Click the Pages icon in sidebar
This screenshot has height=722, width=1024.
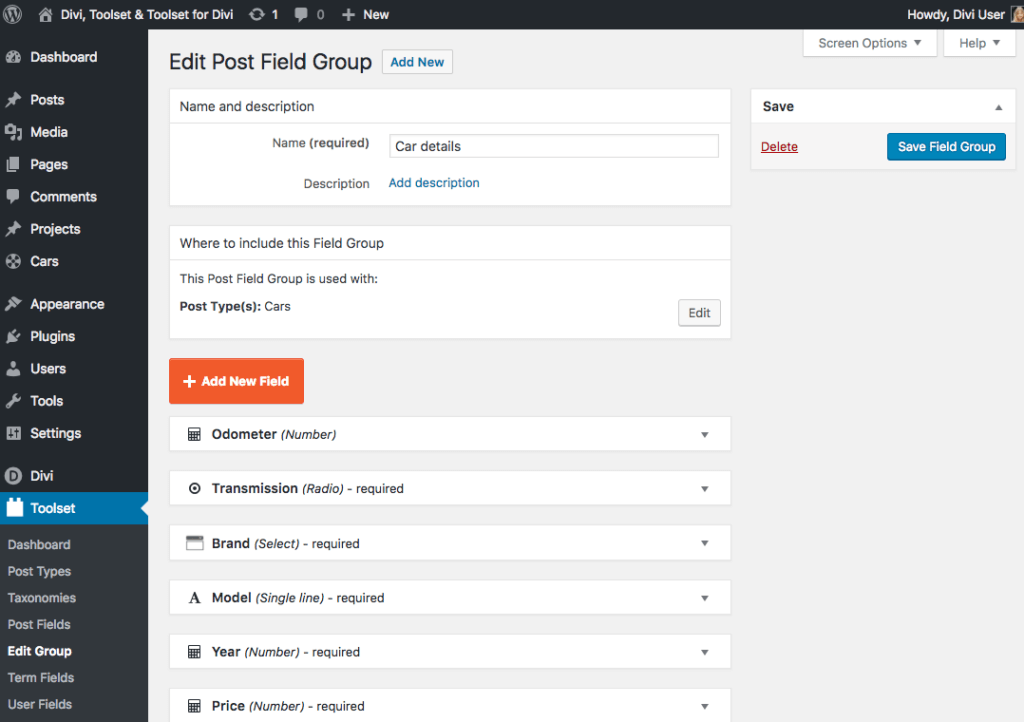click(x=14, y=165)
